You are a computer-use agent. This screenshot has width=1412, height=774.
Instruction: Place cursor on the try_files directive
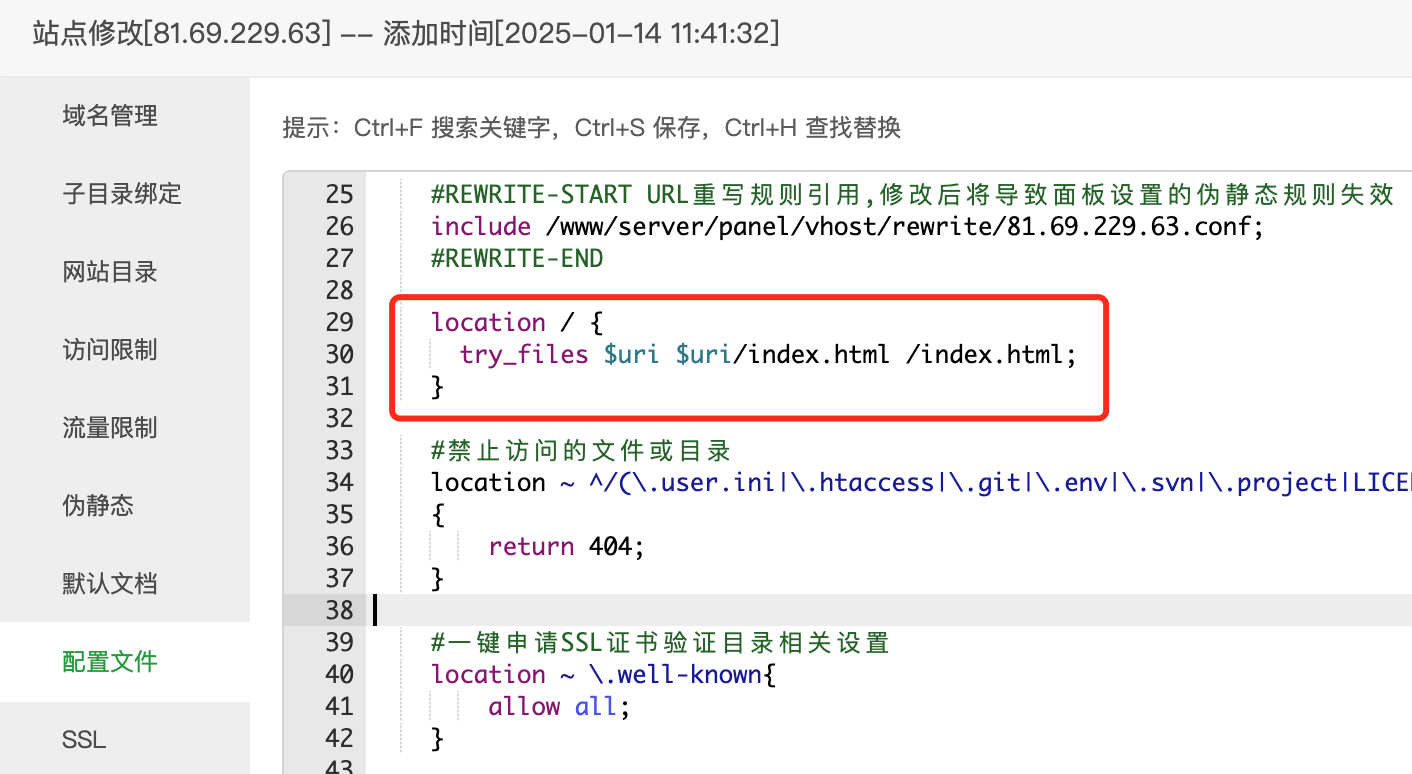click(x=524, y=354)
